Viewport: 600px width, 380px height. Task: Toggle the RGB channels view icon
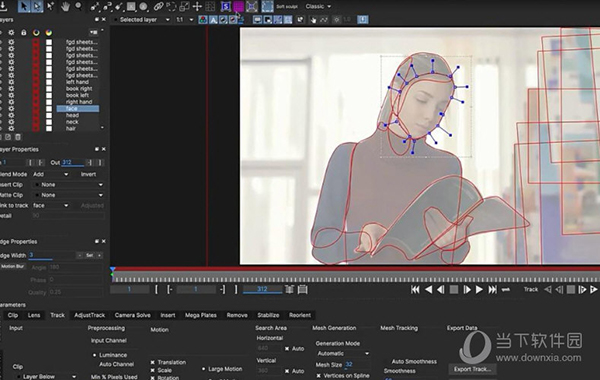pos(203,20)
